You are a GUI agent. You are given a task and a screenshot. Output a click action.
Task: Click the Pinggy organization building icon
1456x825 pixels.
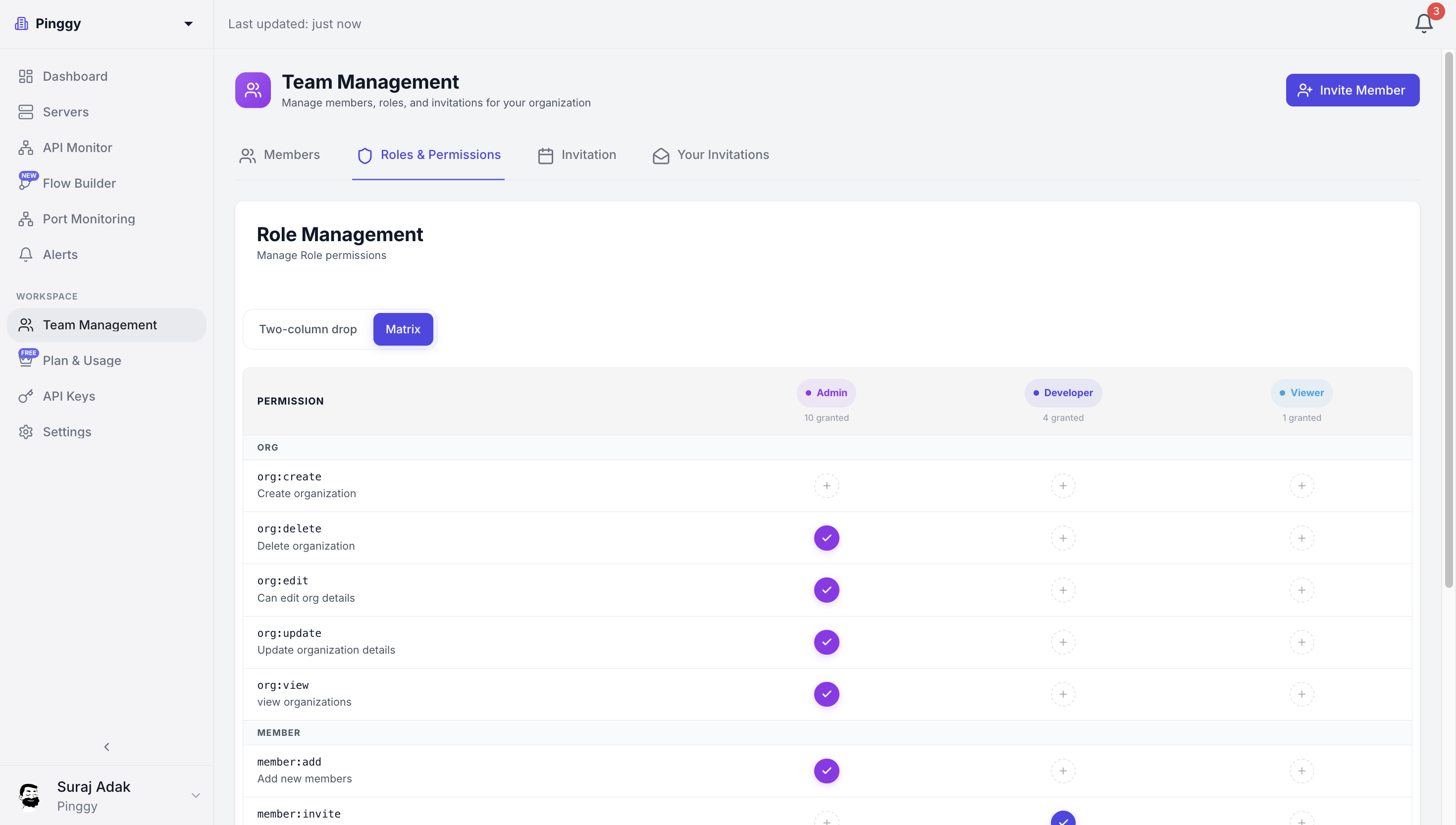click(x=21, y=23)
